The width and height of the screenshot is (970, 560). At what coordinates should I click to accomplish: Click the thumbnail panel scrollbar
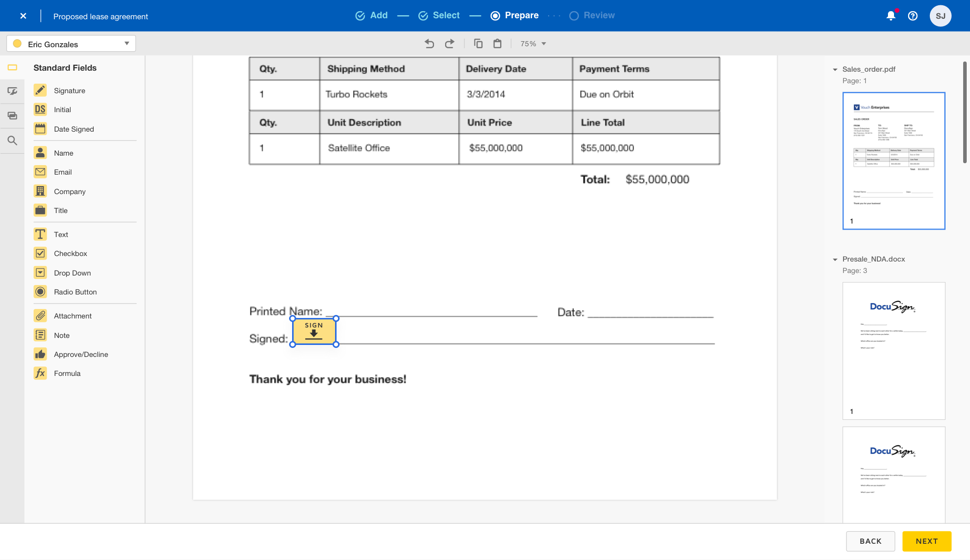[964, 111]
